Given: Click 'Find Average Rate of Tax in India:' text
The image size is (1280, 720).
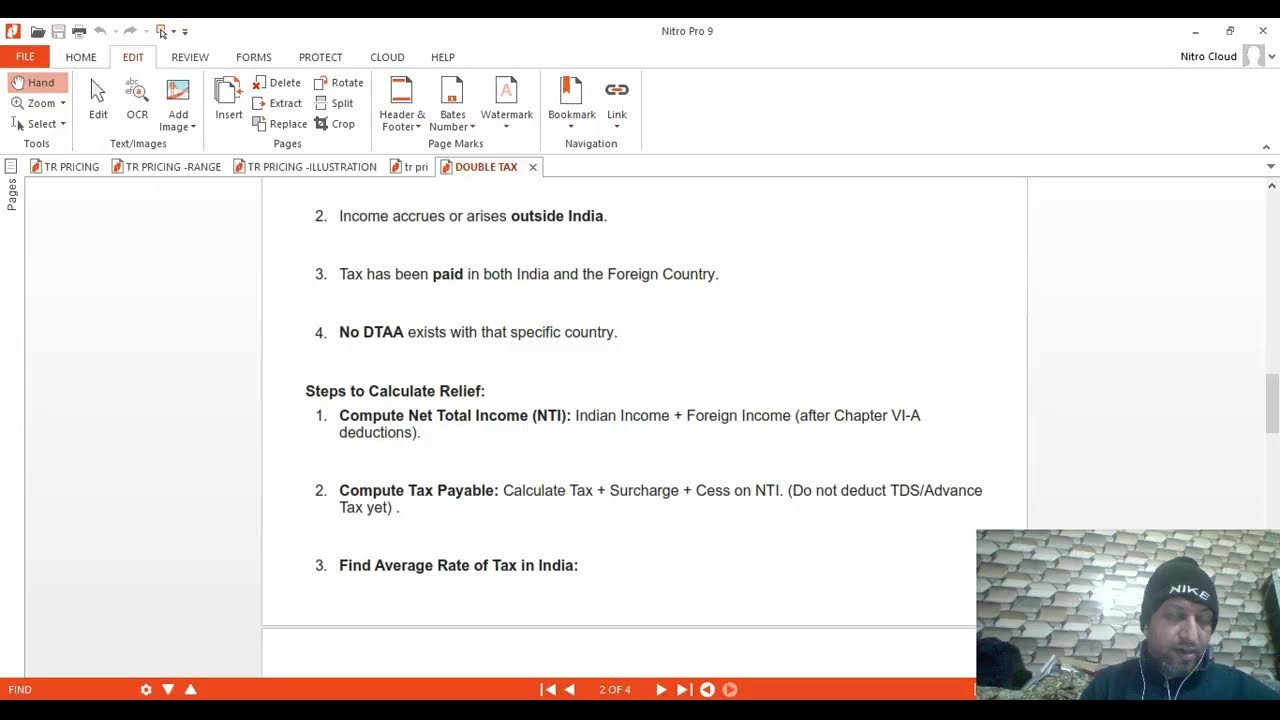Looking at the screenshot, I should pos(458,565).
